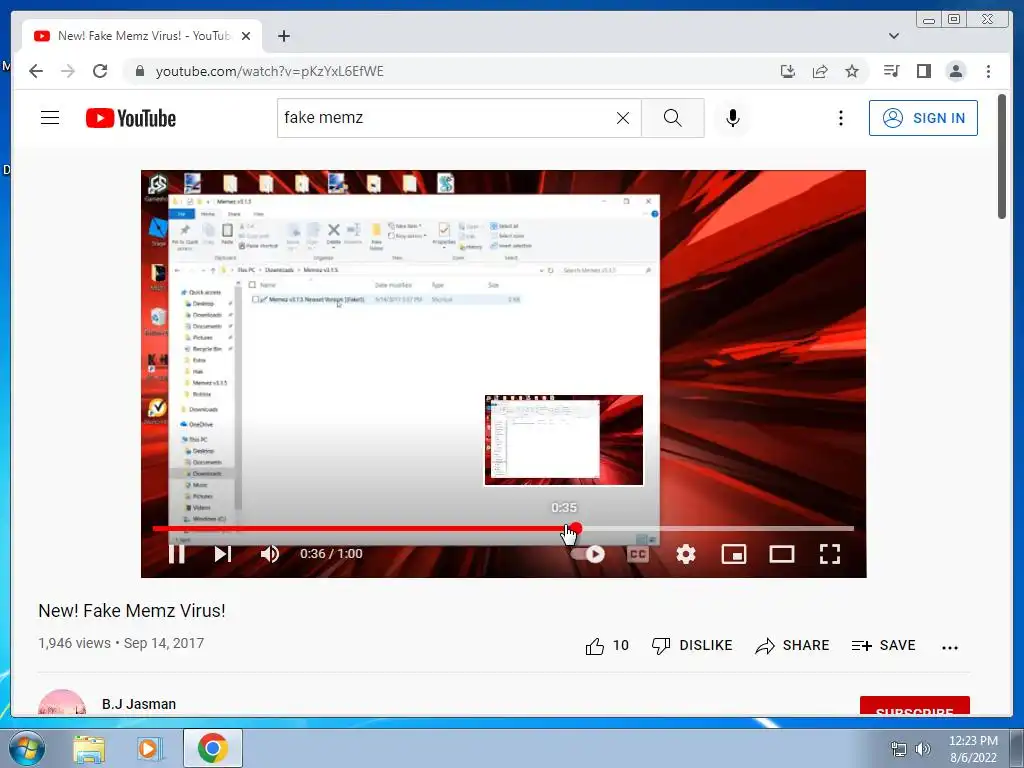This screenshot has height=768, width=1024.
Task: Open player settings gear
Action: [x=686, y=554]
